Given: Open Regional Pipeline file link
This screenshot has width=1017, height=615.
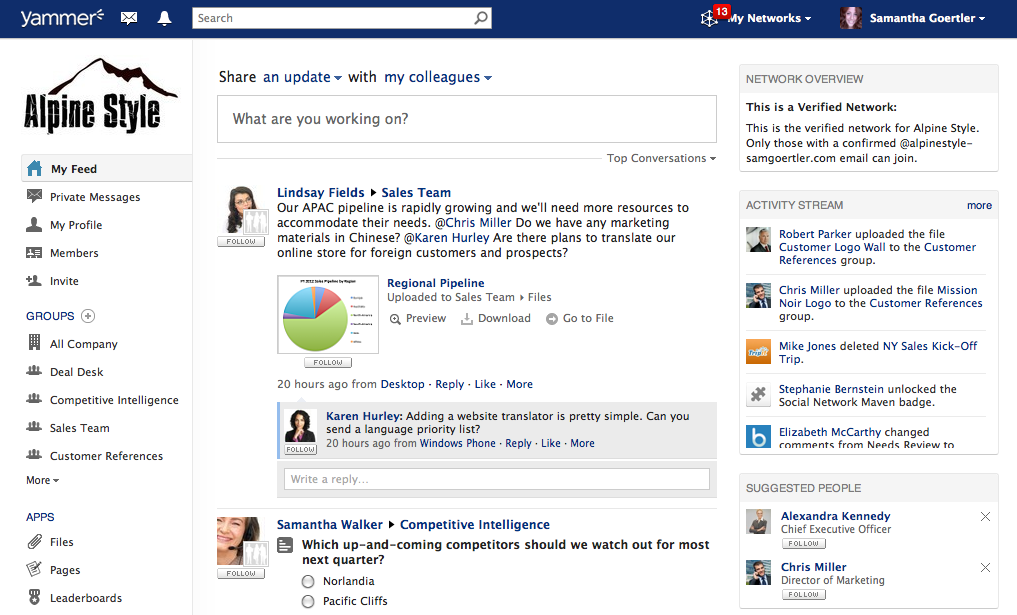Looking at the screenshot, I should [436, 283].
